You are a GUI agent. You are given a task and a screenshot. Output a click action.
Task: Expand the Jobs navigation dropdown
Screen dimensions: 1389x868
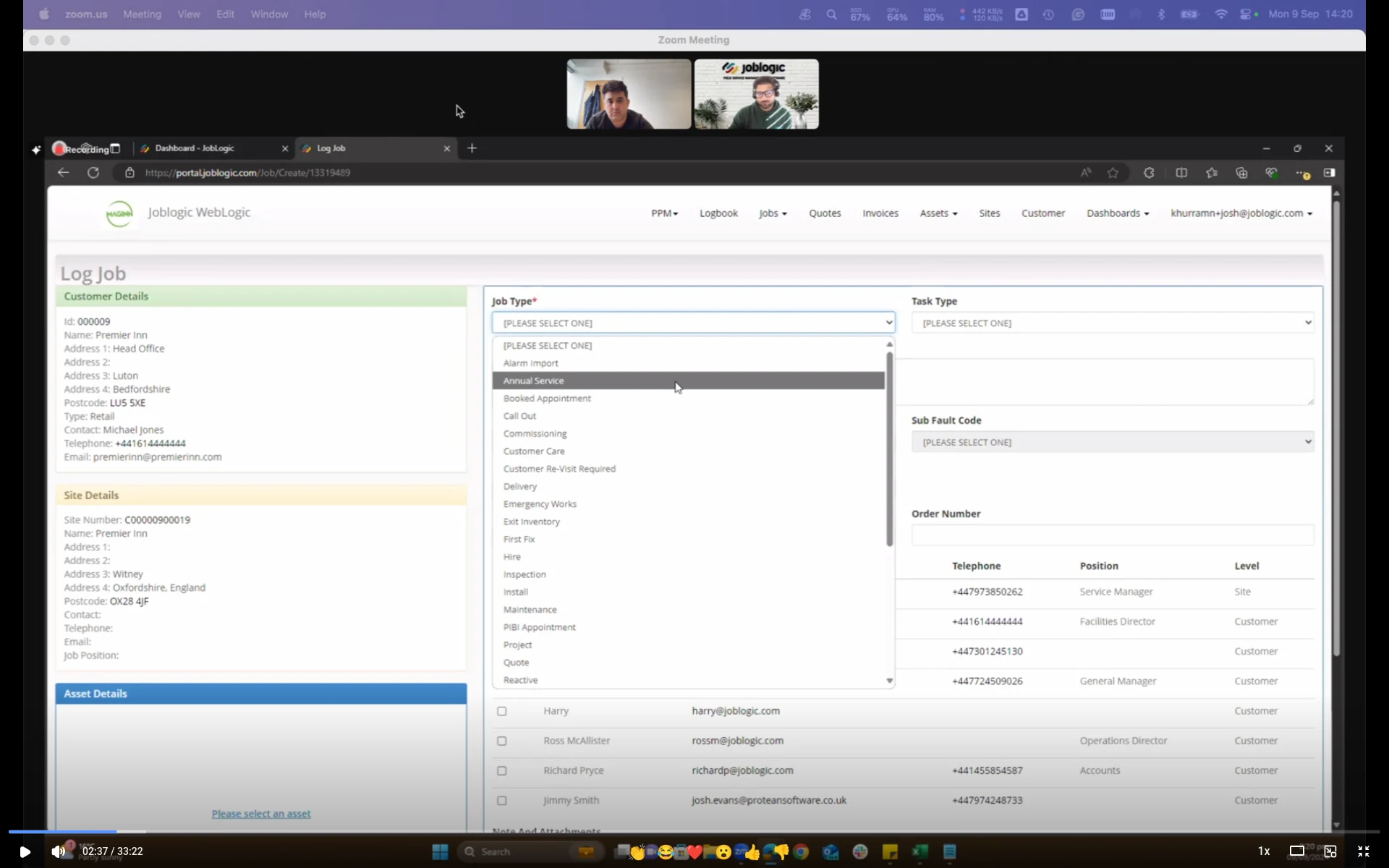773,213
